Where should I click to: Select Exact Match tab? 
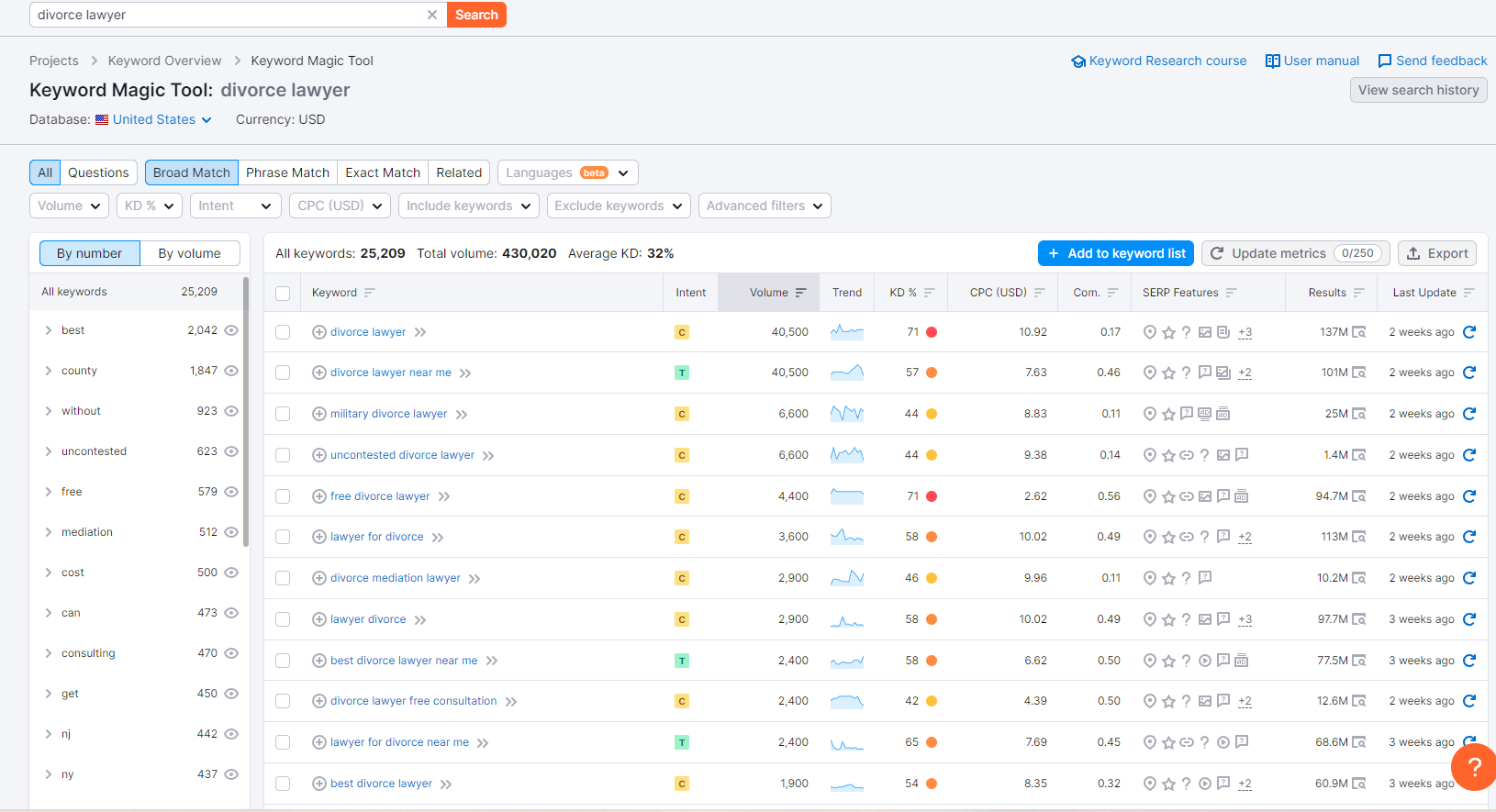point(383,172)
